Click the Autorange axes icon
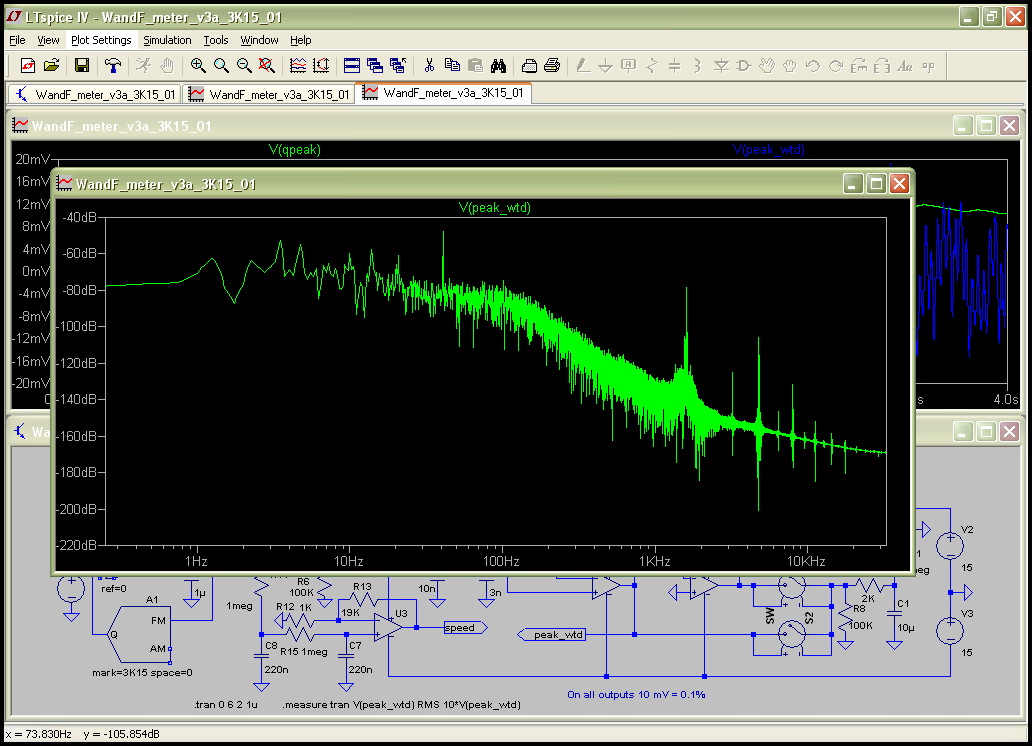Image resolution: width=1032 pixels, height=746 pixels. (321, 66)
